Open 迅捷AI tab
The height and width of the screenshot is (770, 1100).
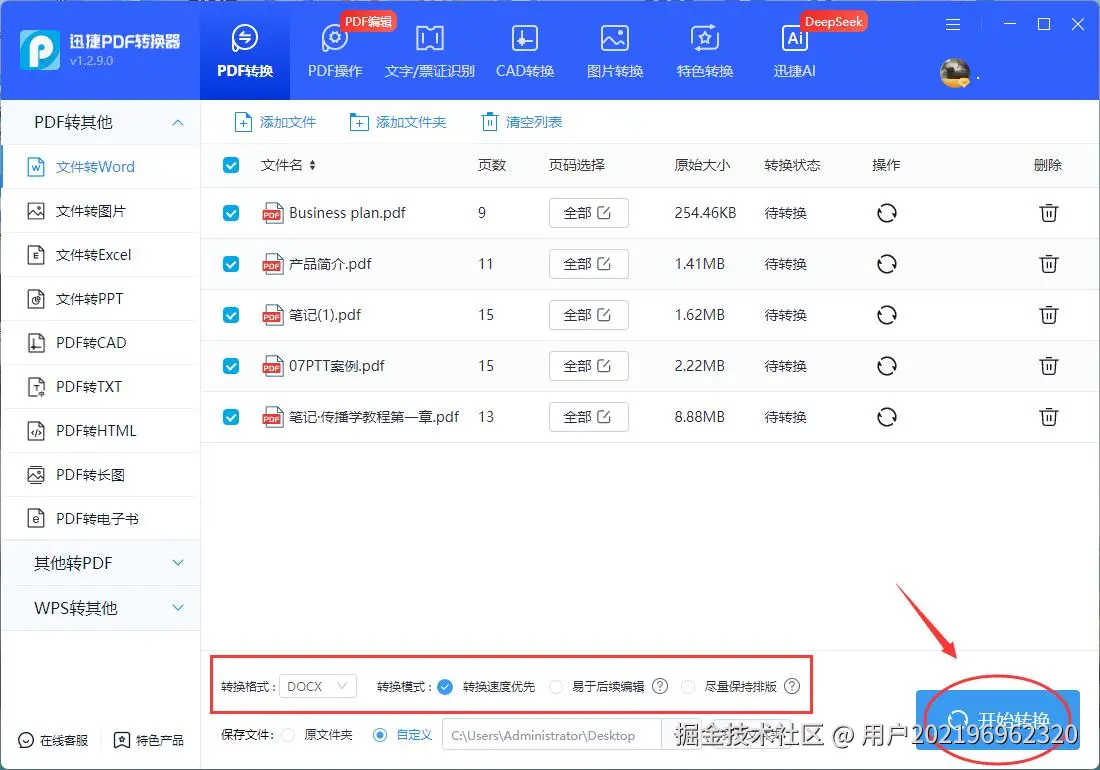[795, 50]
